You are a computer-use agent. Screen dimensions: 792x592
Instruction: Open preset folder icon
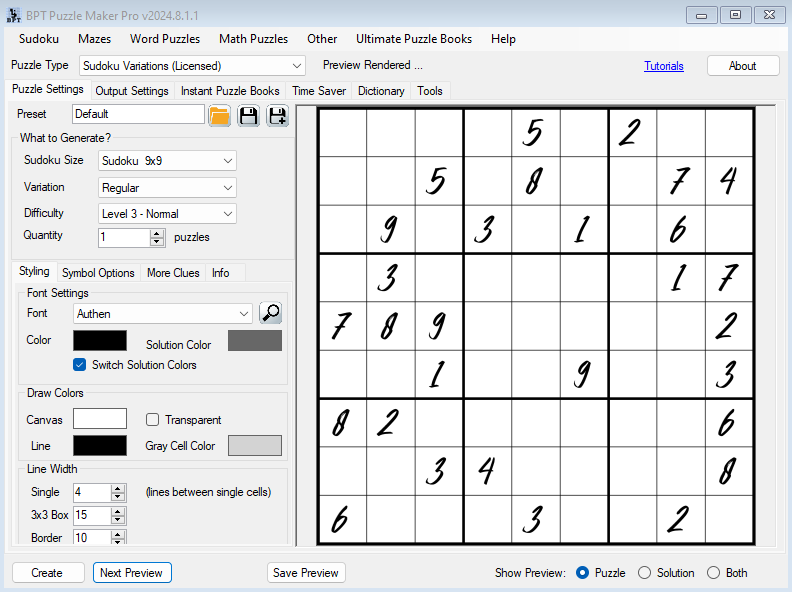(219, 116)
